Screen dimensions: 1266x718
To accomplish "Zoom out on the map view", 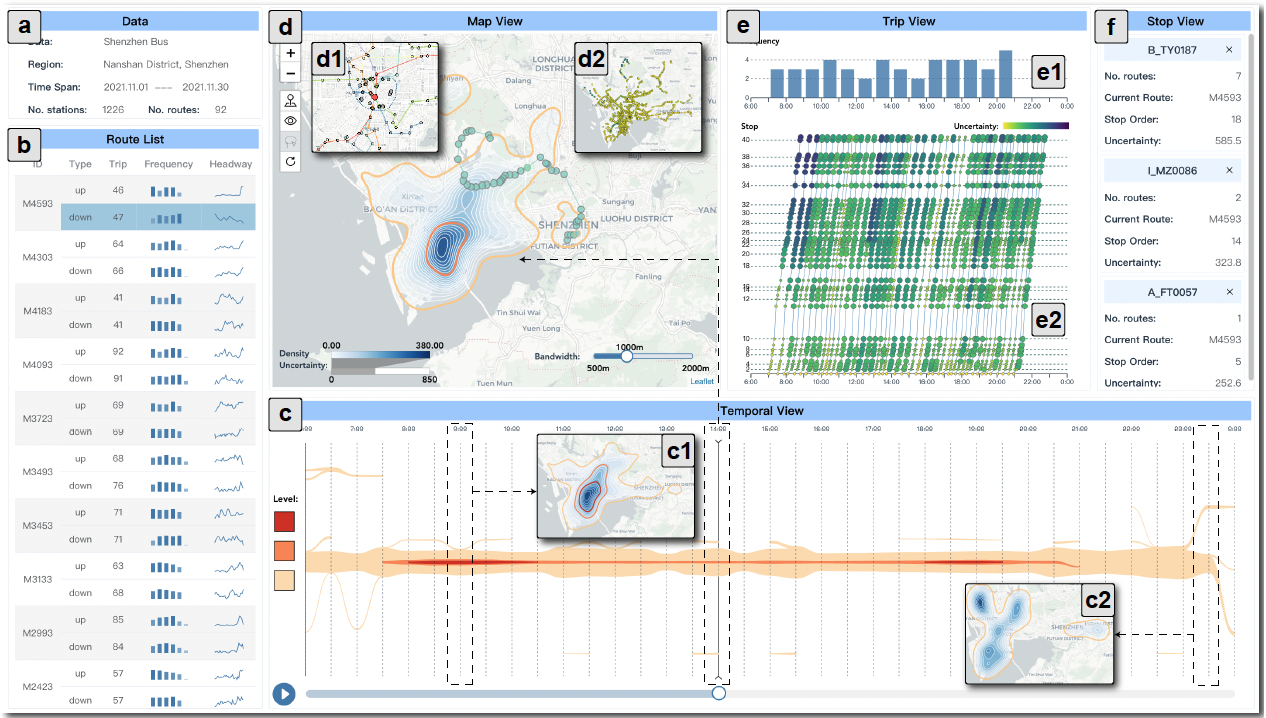I will coord(291,73).
